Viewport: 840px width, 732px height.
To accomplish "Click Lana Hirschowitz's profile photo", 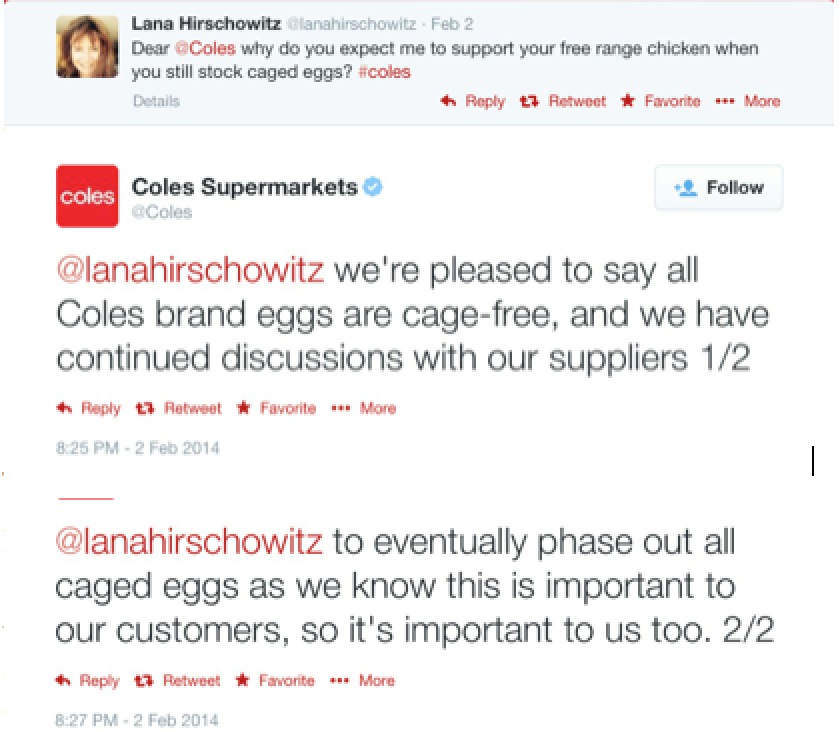I will (87, 47).
